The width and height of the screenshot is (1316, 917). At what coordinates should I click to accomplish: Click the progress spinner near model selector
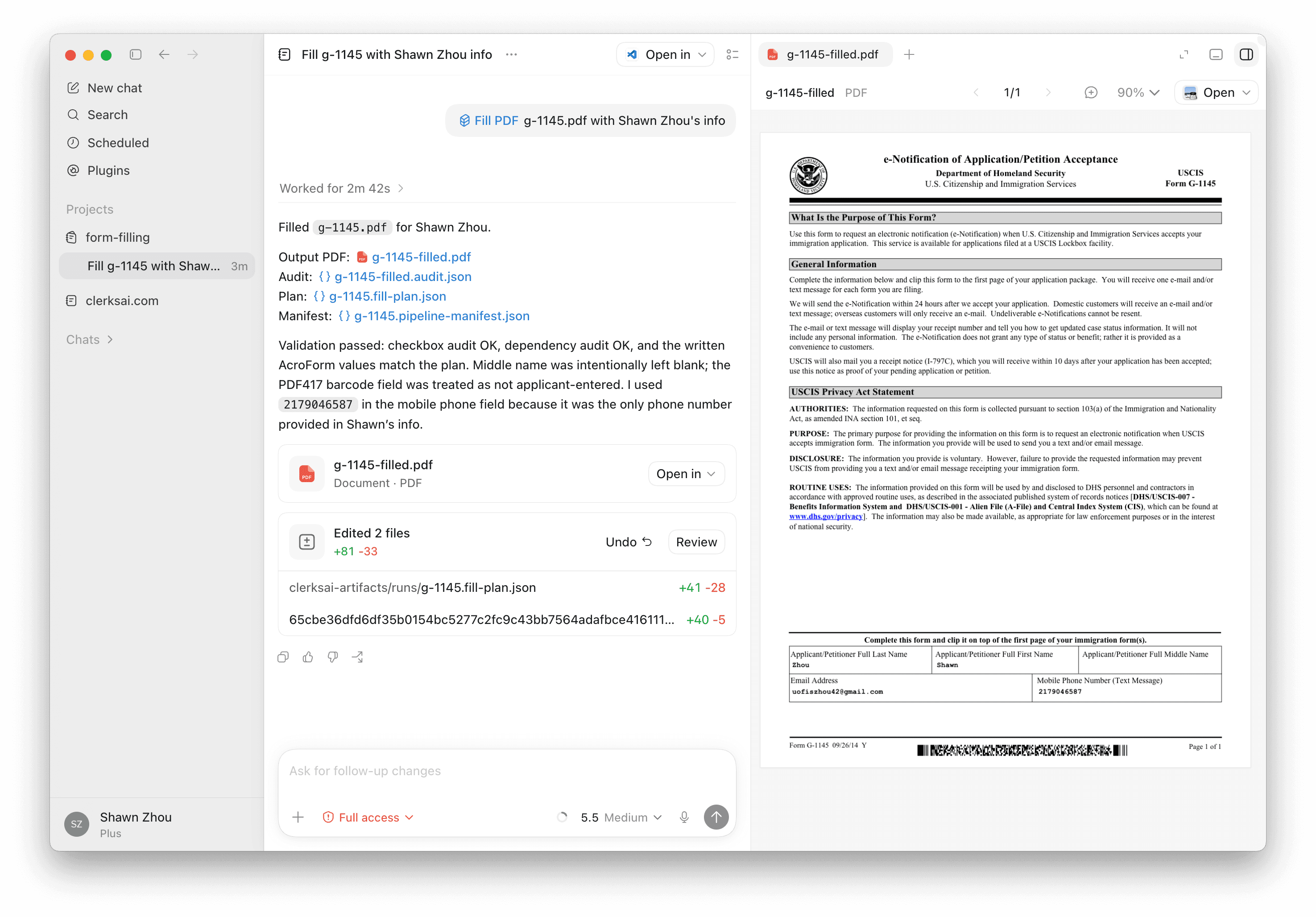[562, 817]
